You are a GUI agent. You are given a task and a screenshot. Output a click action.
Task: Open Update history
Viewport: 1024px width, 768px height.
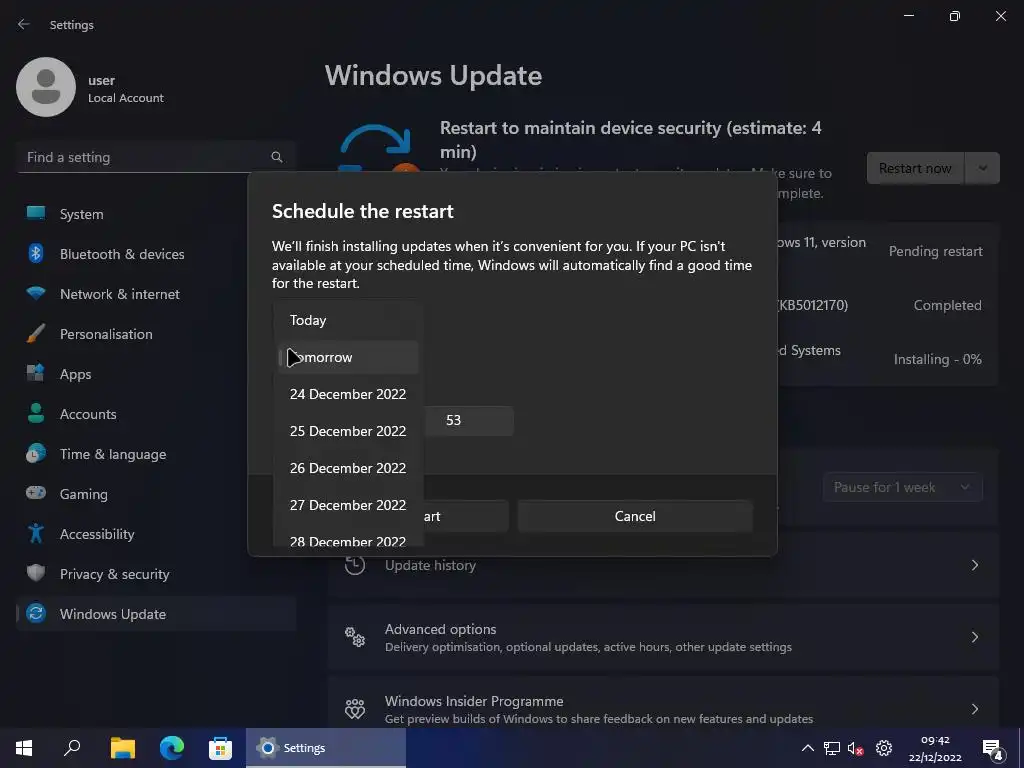(x=664, y=565)
